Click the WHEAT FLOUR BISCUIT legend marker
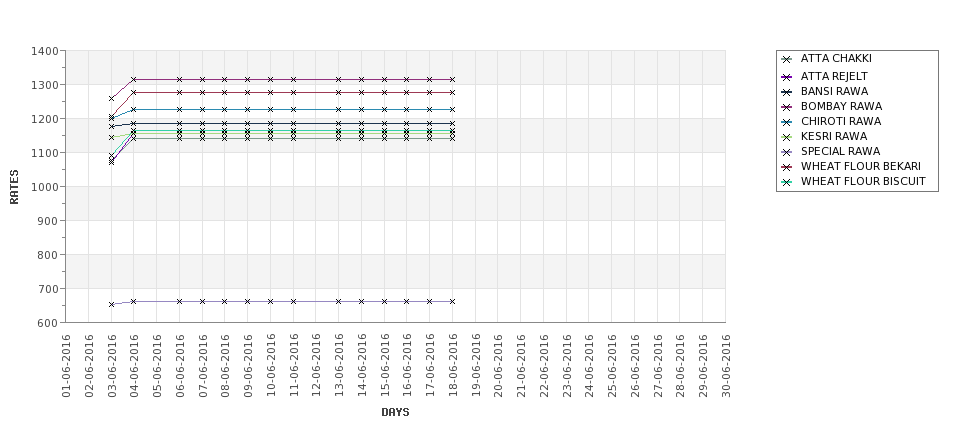This screenshot has height=429, width=975. pyautogui.click(x=787, y=183)
